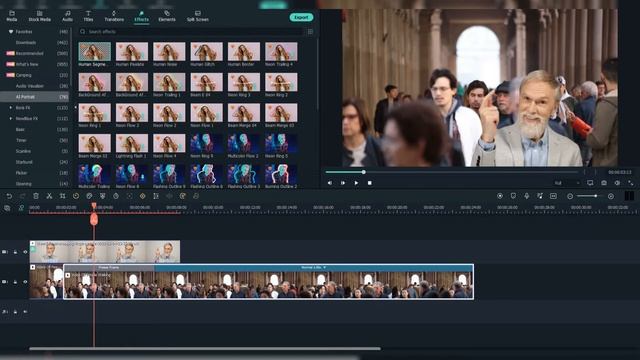Click the Stop button in preview
The image size is (640, 360).
click(369, 183)
